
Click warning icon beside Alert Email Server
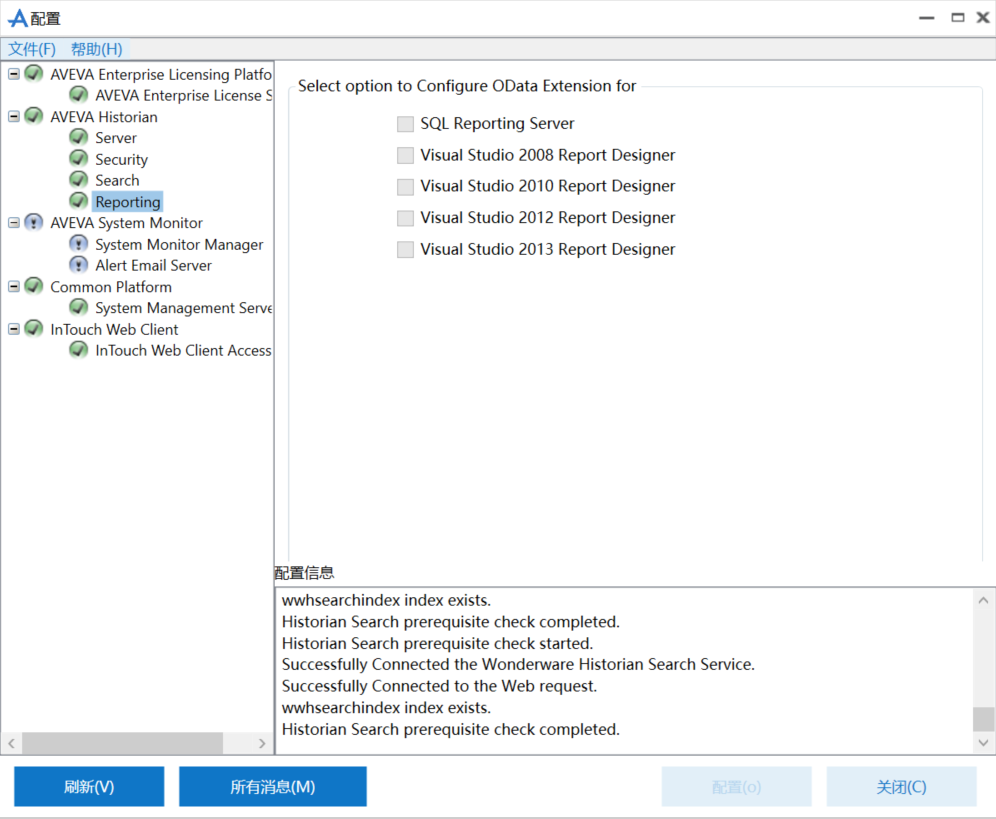(x=79, y=265)
